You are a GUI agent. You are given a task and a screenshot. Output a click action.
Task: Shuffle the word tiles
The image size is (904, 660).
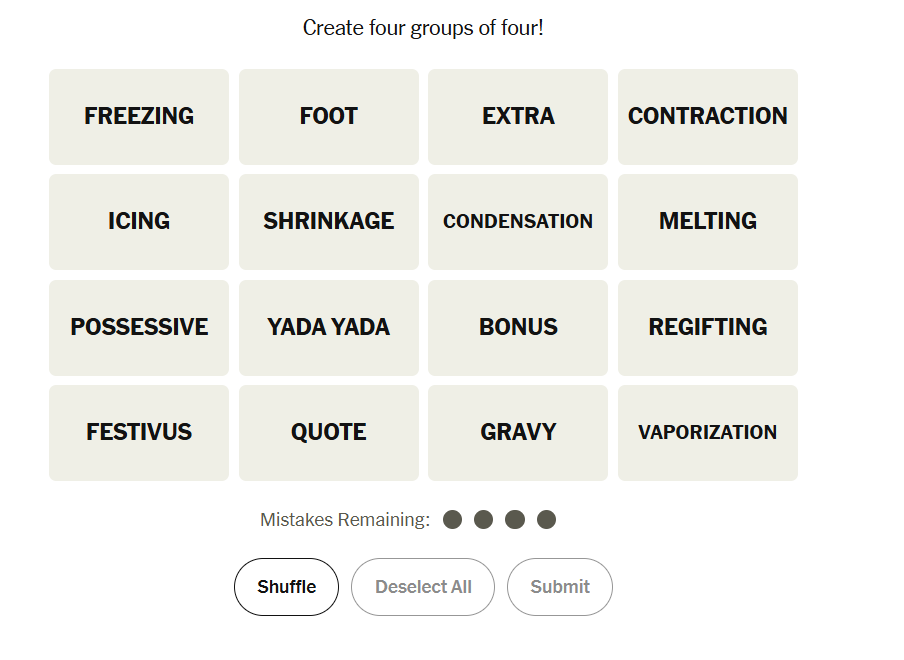(x=286, y=587)
